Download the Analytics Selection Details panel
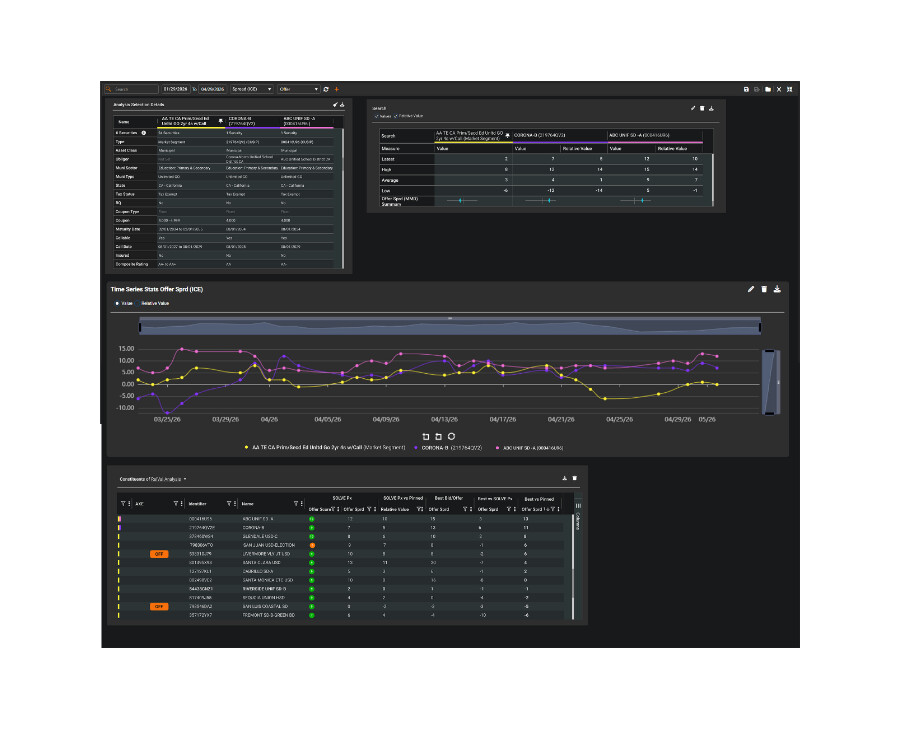 (342, 104)
